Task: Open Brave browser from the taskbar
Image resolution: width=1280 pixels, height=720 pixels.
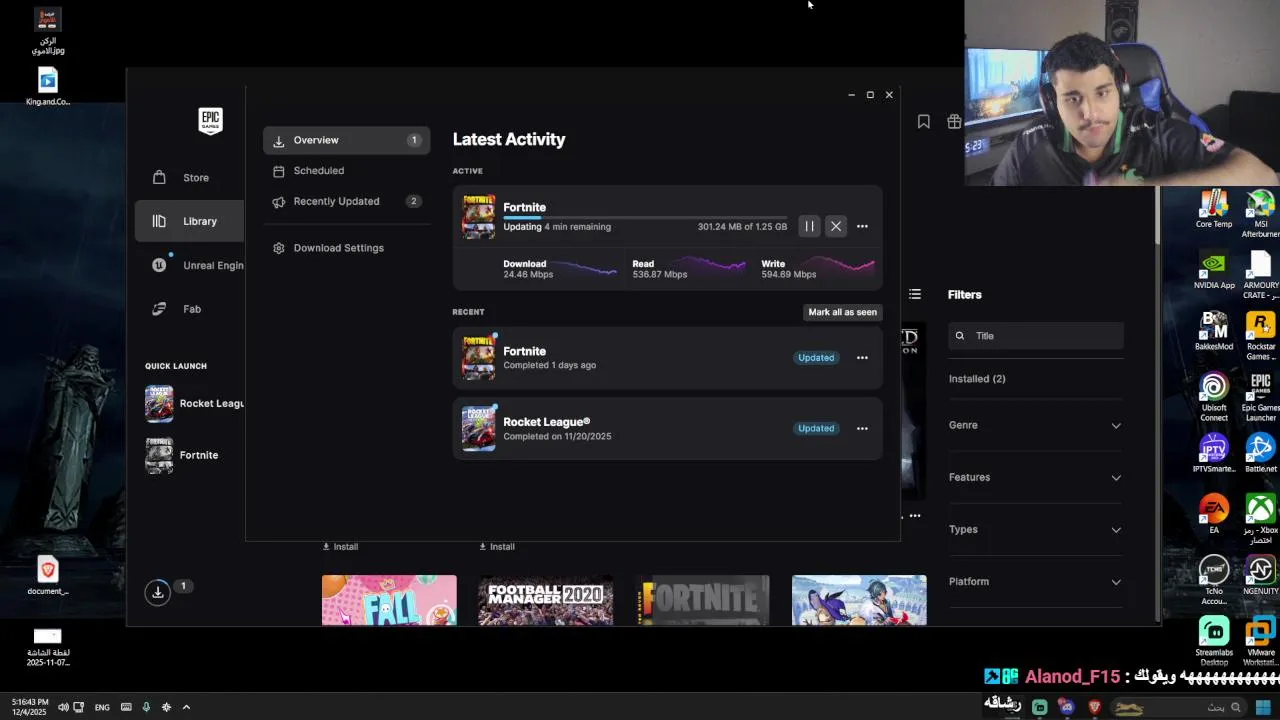Action: 1094,707
